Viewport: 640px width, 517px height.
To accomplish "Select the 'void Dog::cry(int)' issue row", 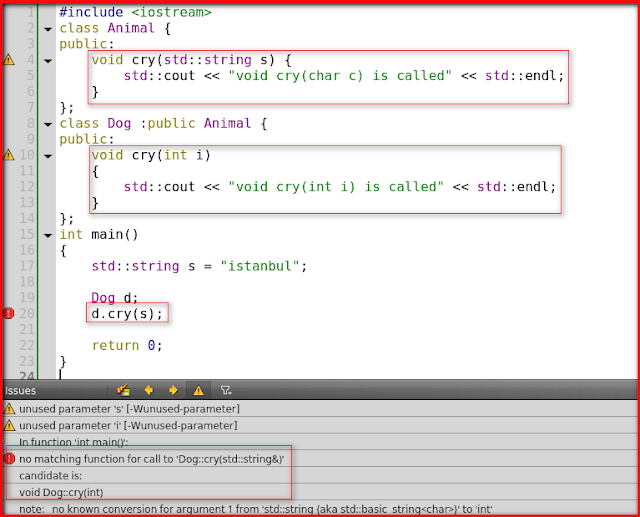I will point(320,493).
